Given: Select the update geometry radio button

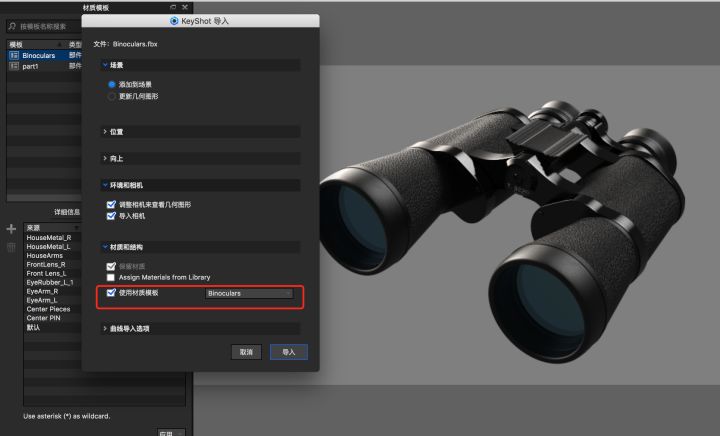Looking at the screenshot, I should [x=112, y=96].
